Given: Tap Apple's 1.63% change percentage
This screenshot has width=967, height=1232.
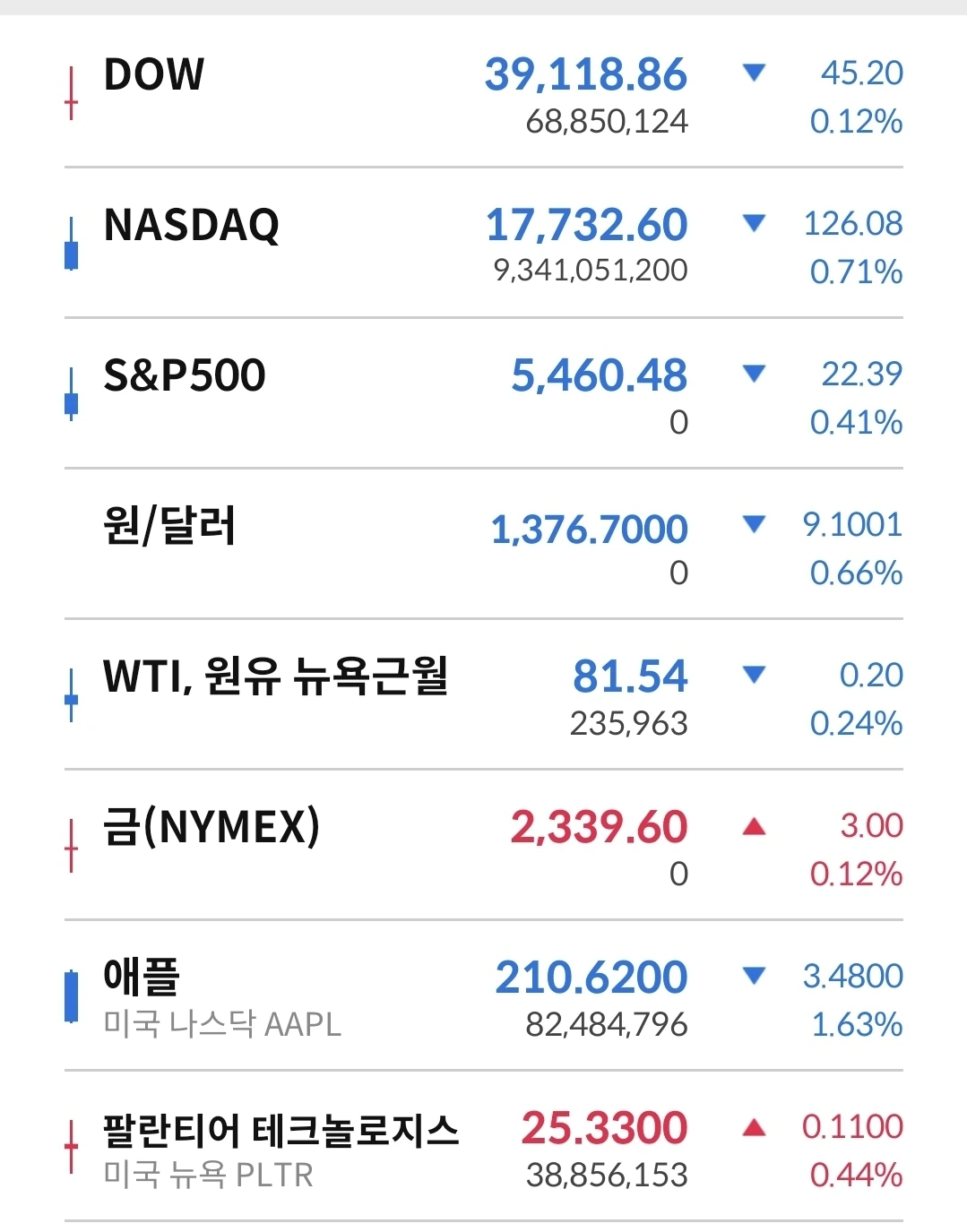Looking at the screenshot, I should 857,1024.
